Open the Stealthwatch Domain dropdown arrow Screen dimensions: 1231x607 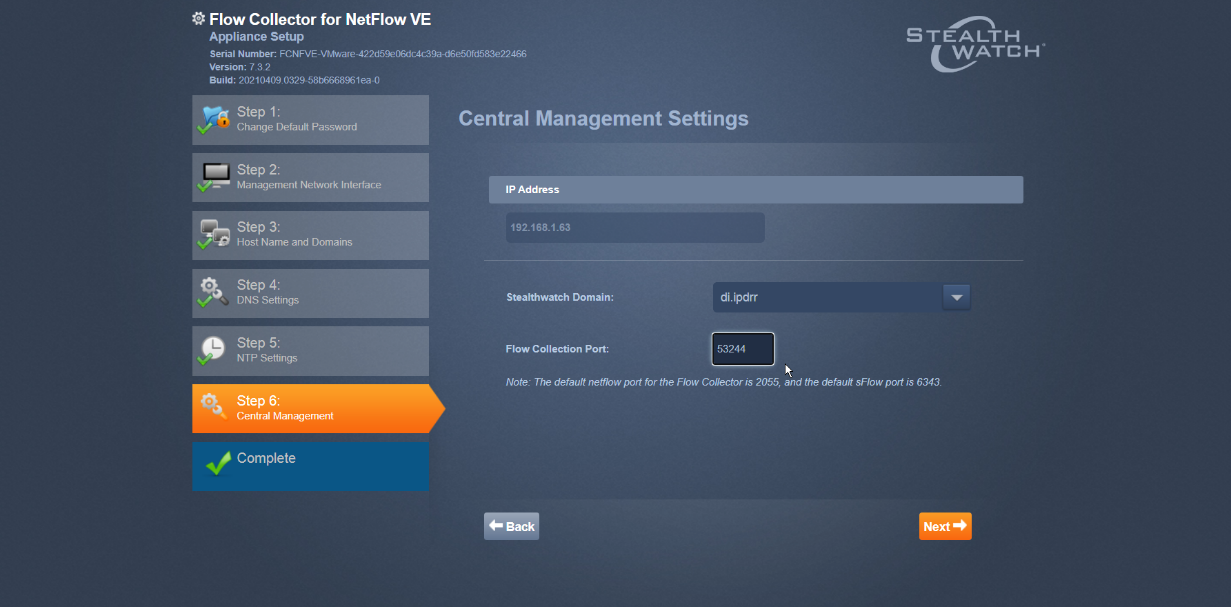956,297
